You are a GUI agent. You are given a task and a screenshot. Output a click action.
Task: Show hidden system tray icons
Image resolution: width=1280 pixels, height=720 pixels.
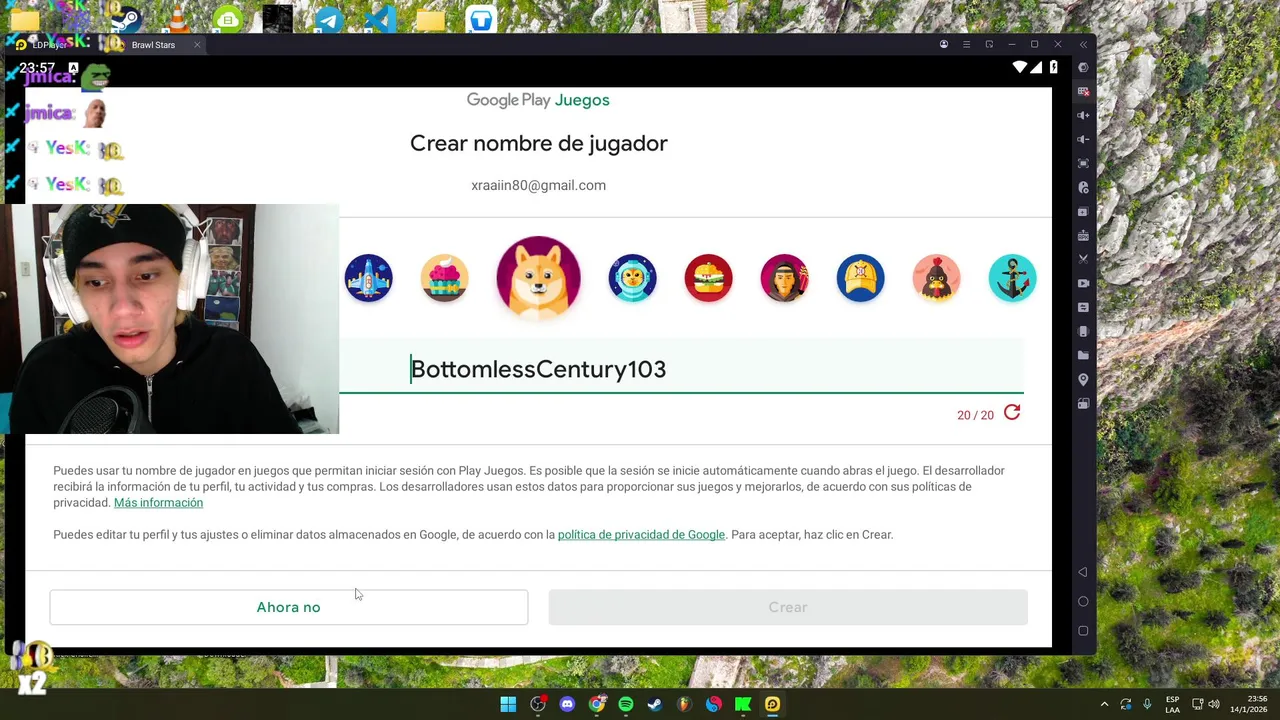(x=1104, y=704)
